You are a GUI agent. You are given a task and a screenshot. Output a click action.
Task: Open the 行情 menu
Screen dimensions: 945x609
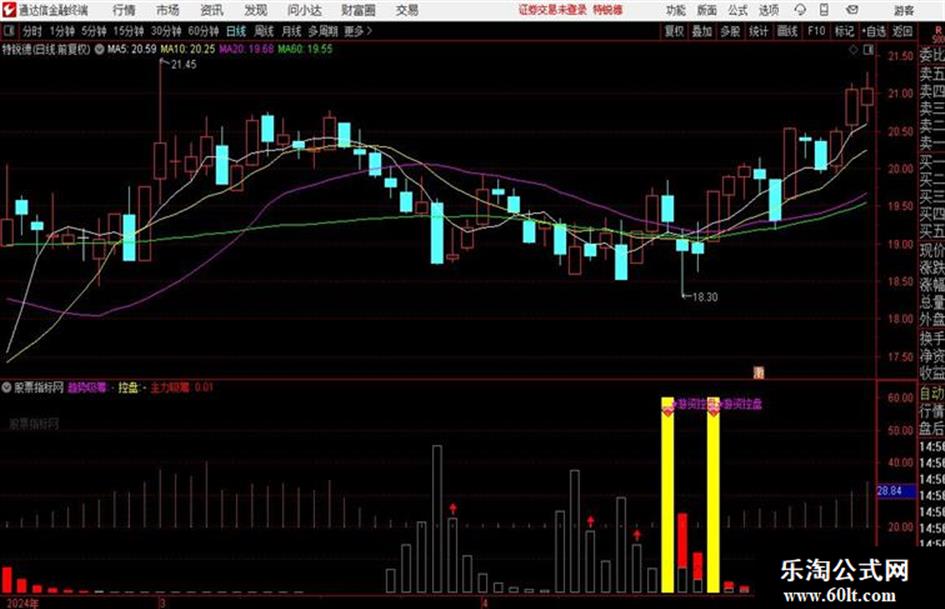pyautogui.click(x=124, y=10)
